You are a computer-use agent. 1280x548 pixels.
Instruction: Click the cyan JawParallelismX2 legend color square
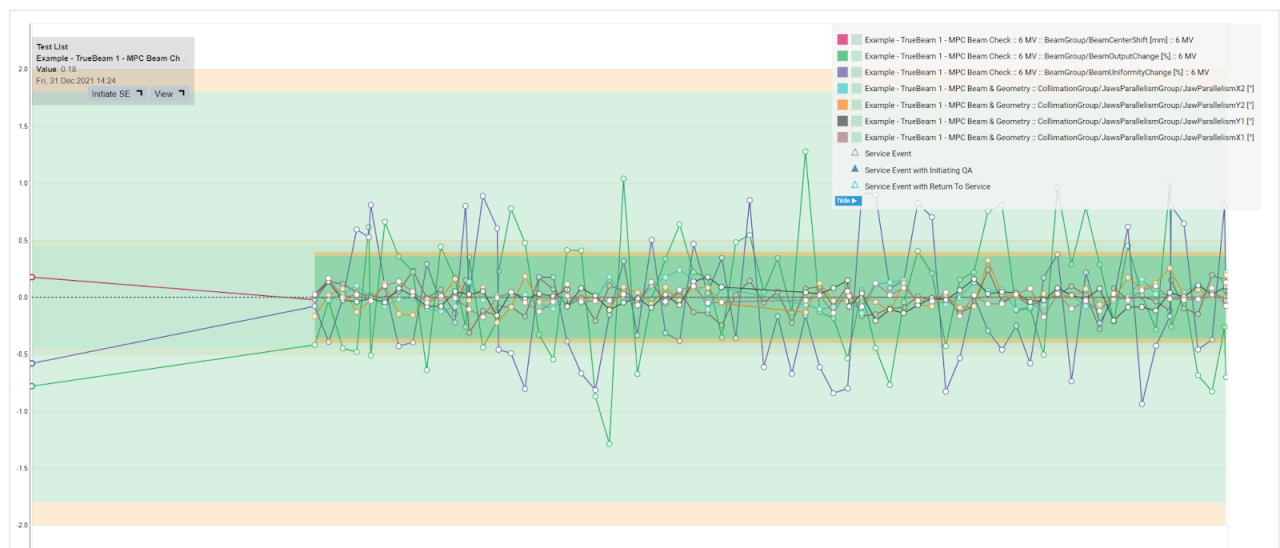842,89
